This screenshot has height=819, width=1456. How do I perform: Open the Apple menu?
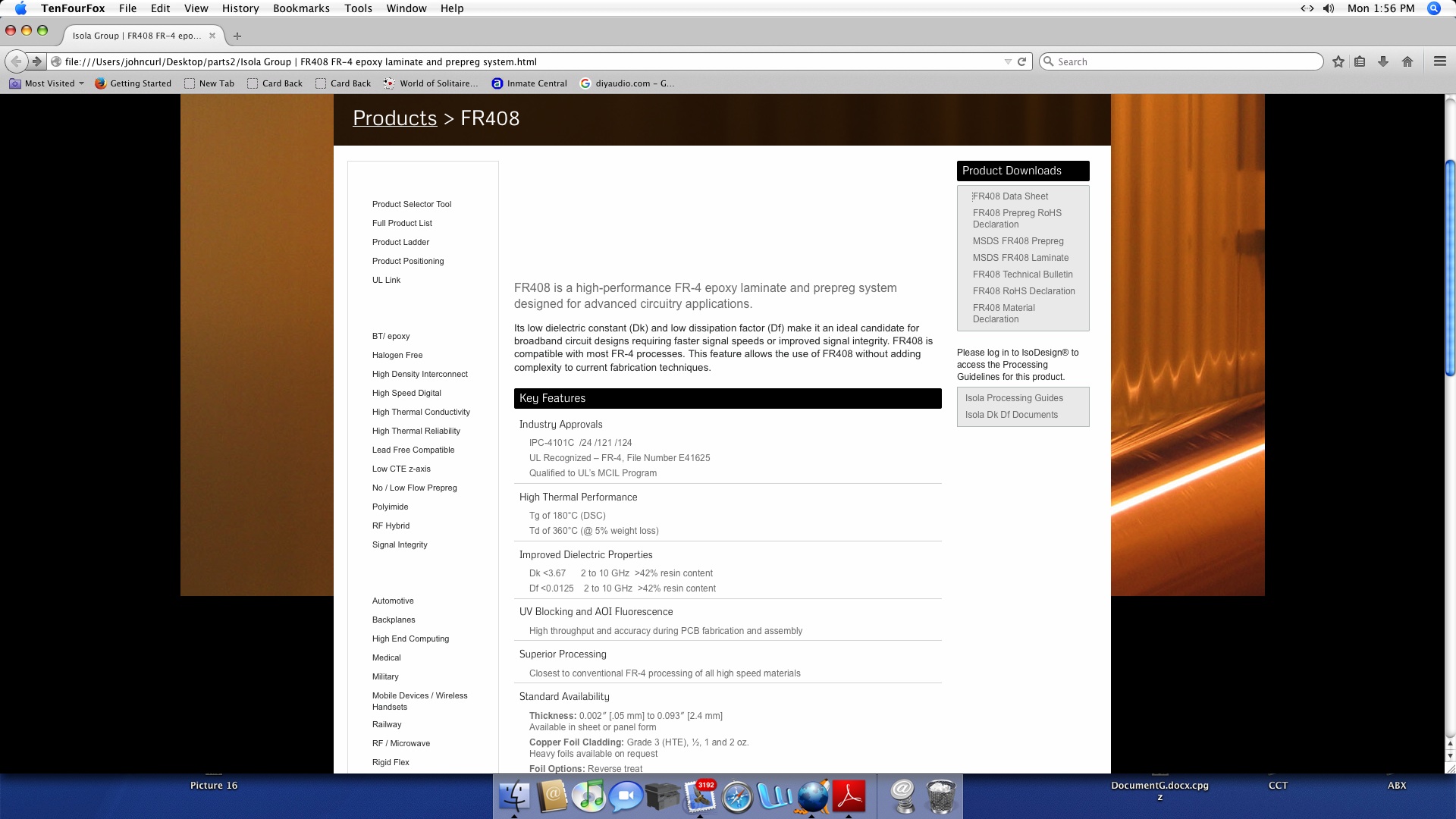(x=20, y=8)
